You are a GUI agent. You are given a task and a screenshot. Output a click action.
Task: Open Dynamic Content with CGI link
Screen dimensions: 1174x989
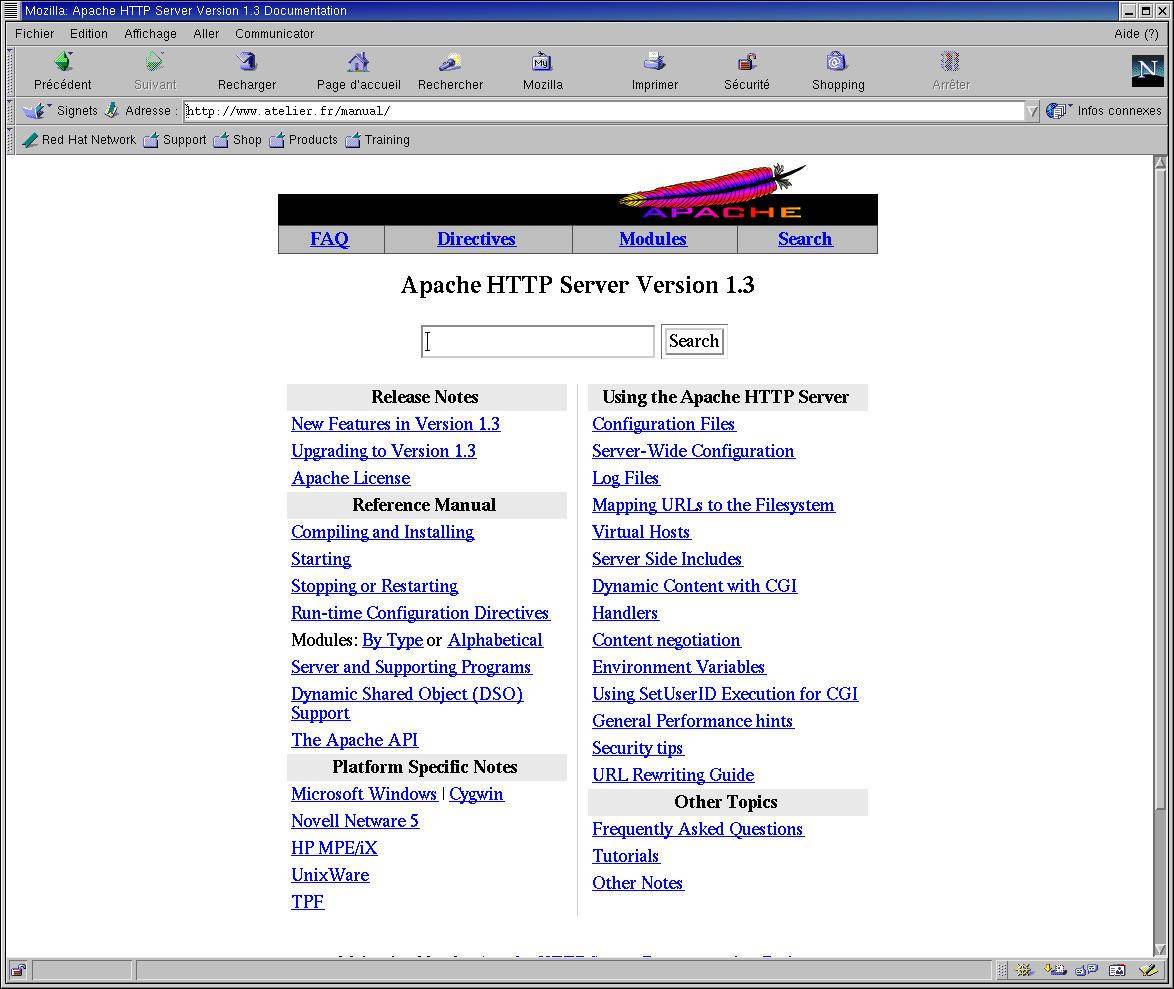(694, 586)
